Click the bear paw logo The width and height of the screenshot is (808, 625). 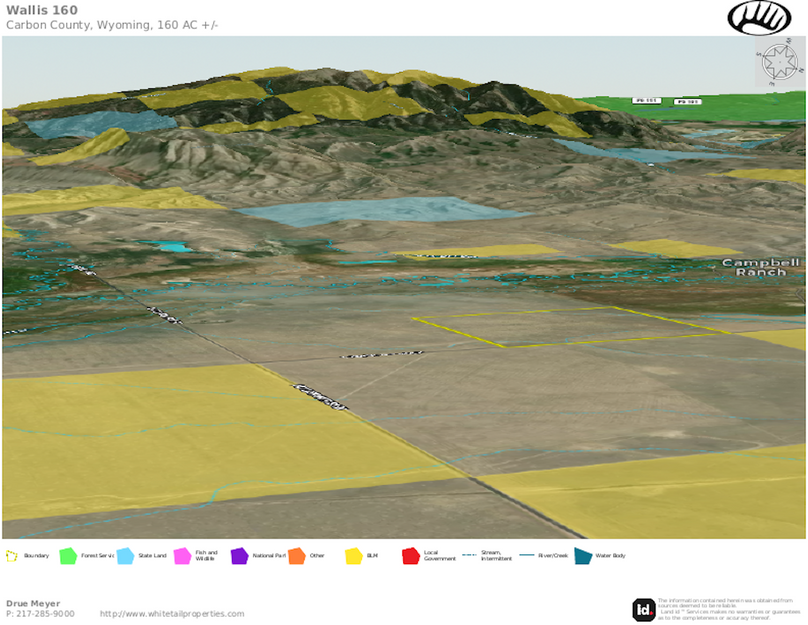759,17
